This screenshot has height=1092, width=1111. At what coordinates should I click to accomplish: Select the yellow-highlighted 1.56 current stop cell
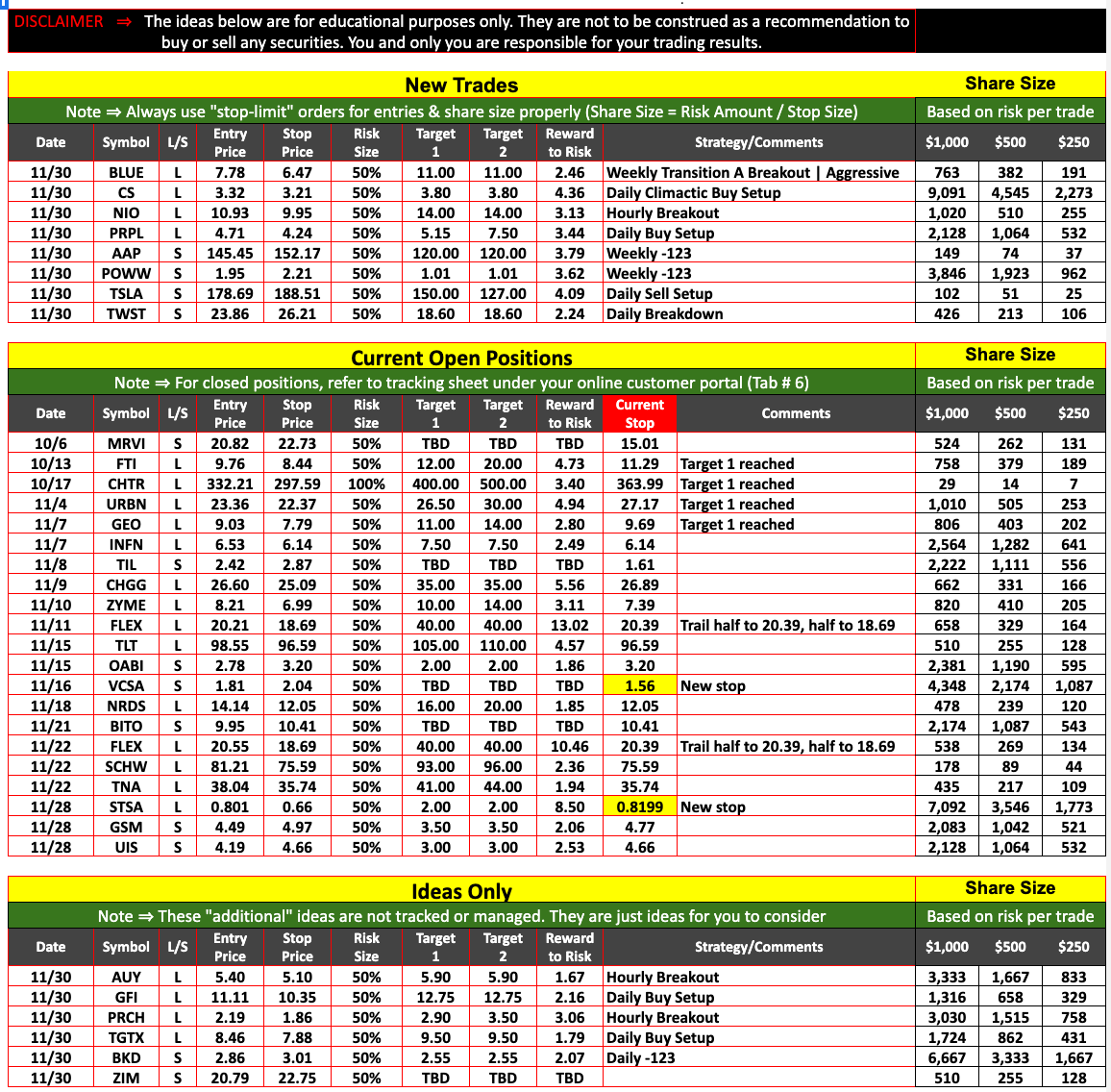(639, 686)
